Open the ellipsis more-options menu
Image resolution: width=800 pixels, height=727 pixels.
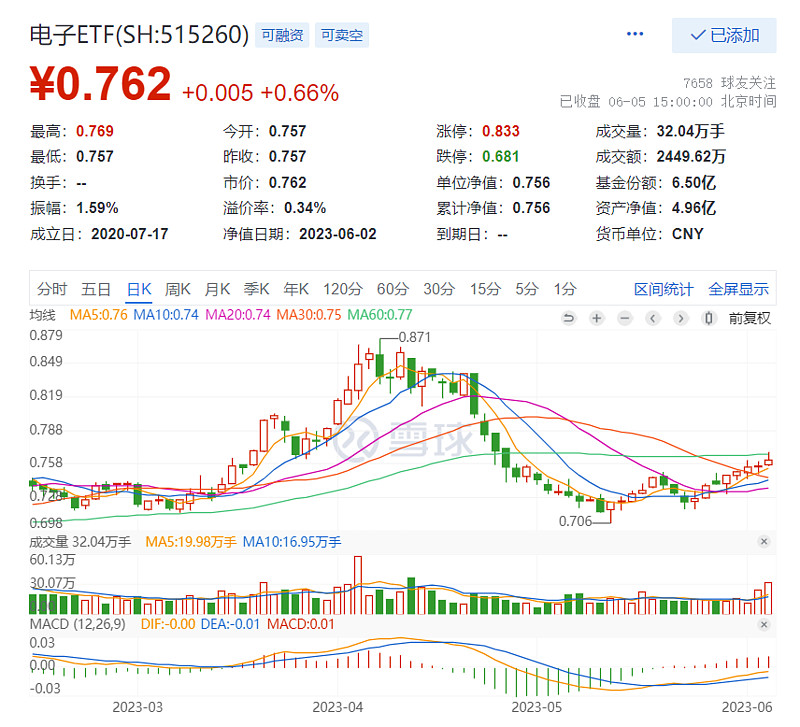click(x=634, y=33)
